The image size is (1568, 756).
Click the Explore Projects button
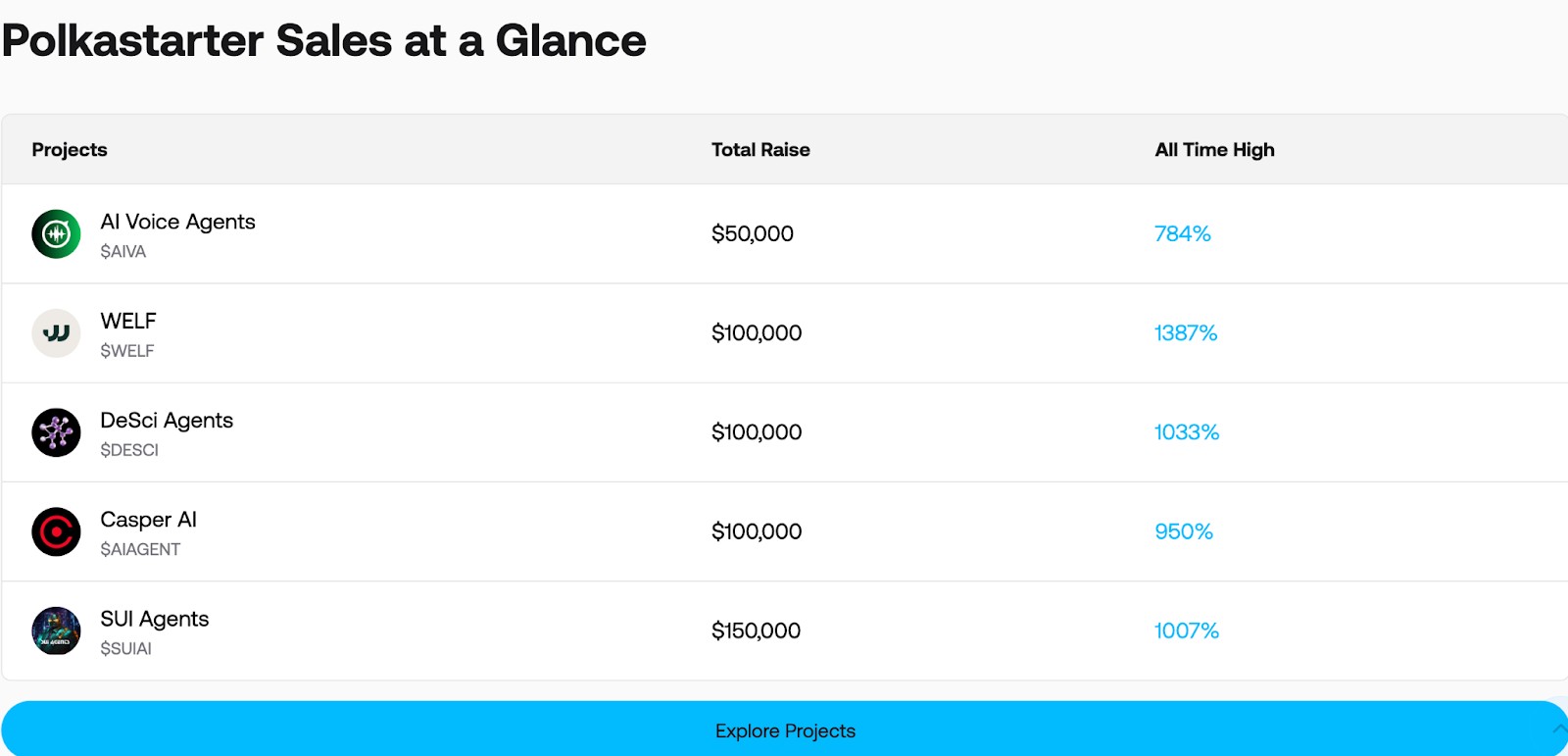point(784,730)
